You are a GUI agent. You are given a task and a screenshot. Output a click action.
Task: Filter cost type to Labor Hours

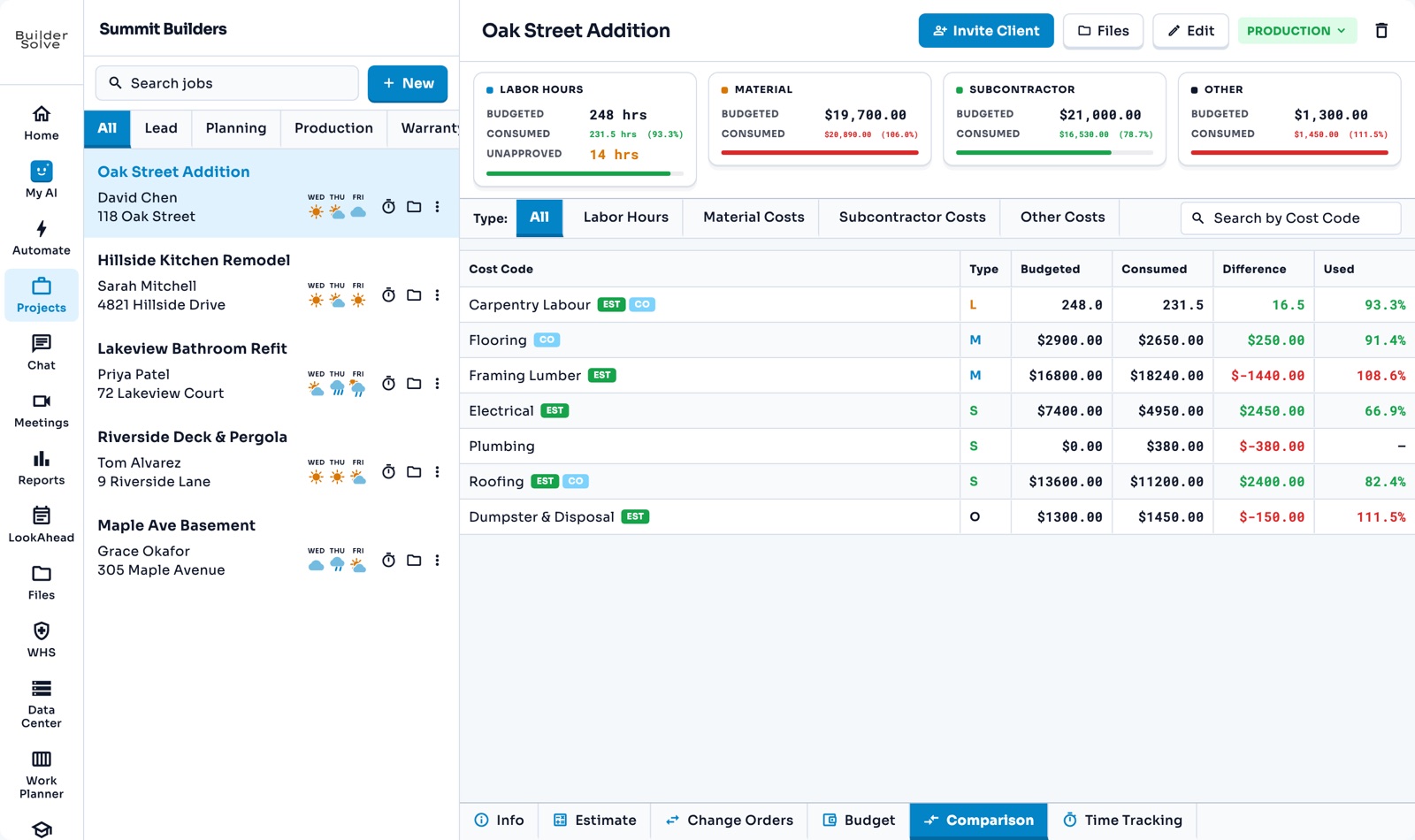point(626,218)
